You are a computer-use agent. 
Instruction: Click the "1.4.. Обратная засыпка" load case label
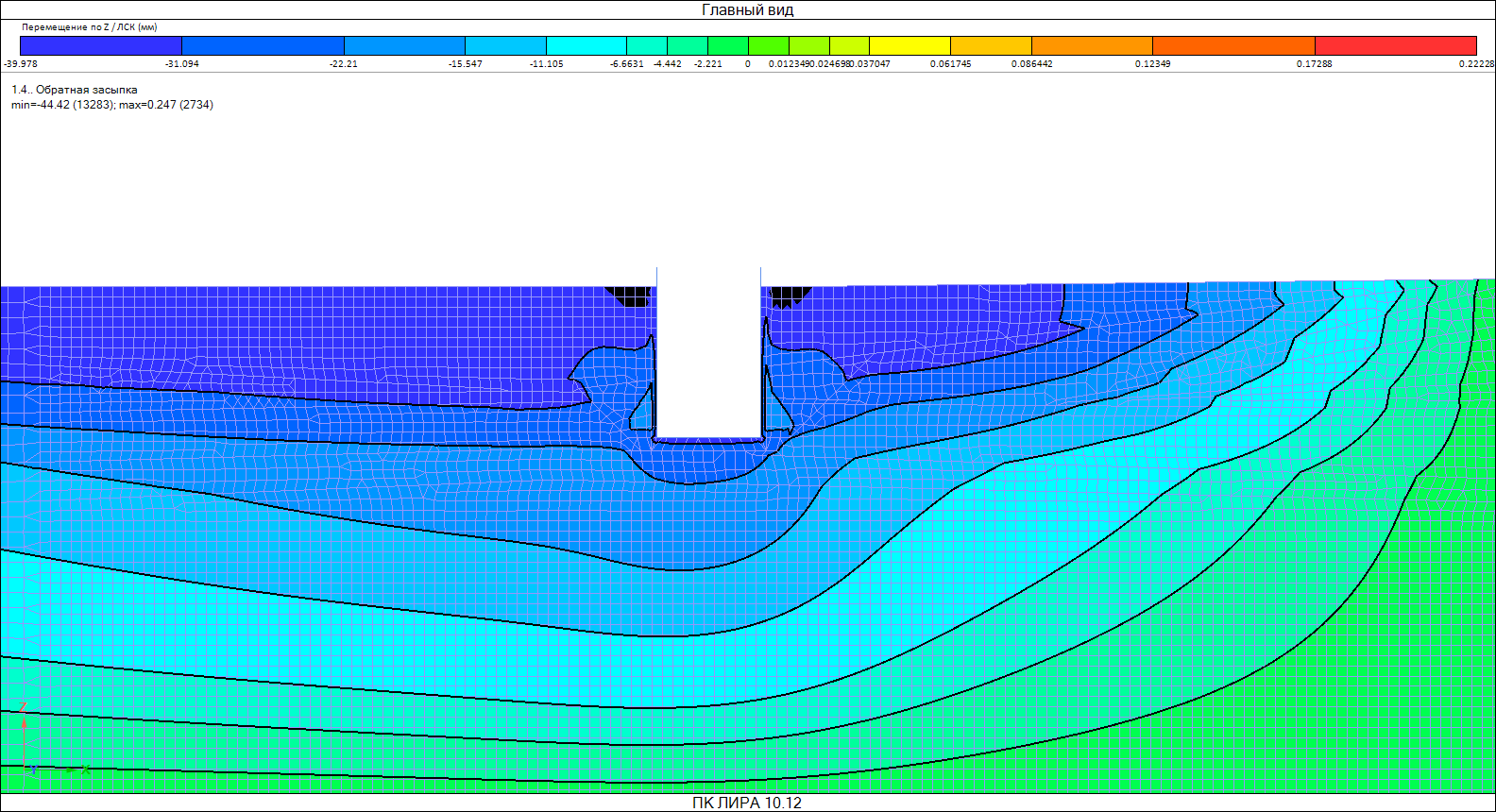75,90
